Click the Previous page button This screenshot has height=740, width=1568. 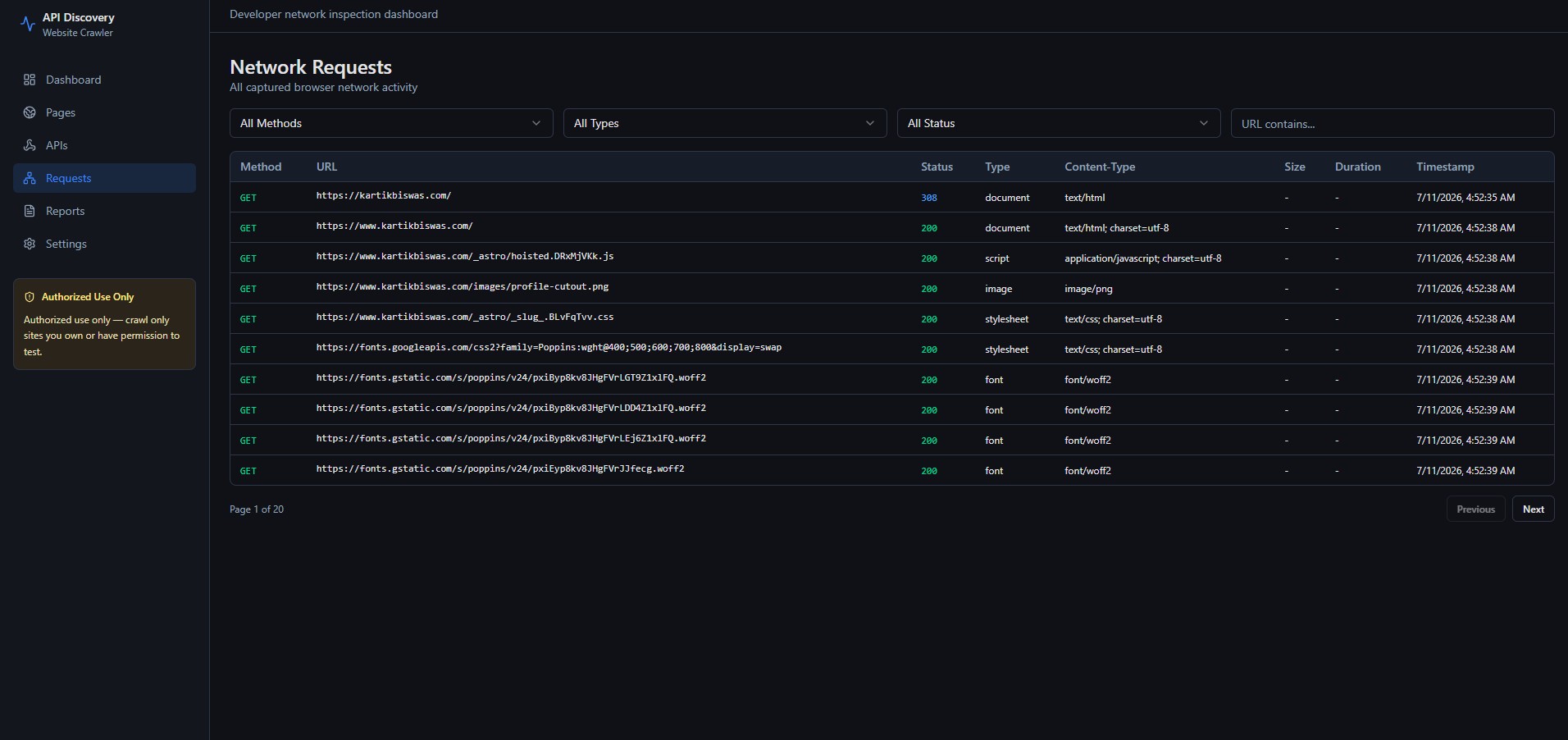1475,509
